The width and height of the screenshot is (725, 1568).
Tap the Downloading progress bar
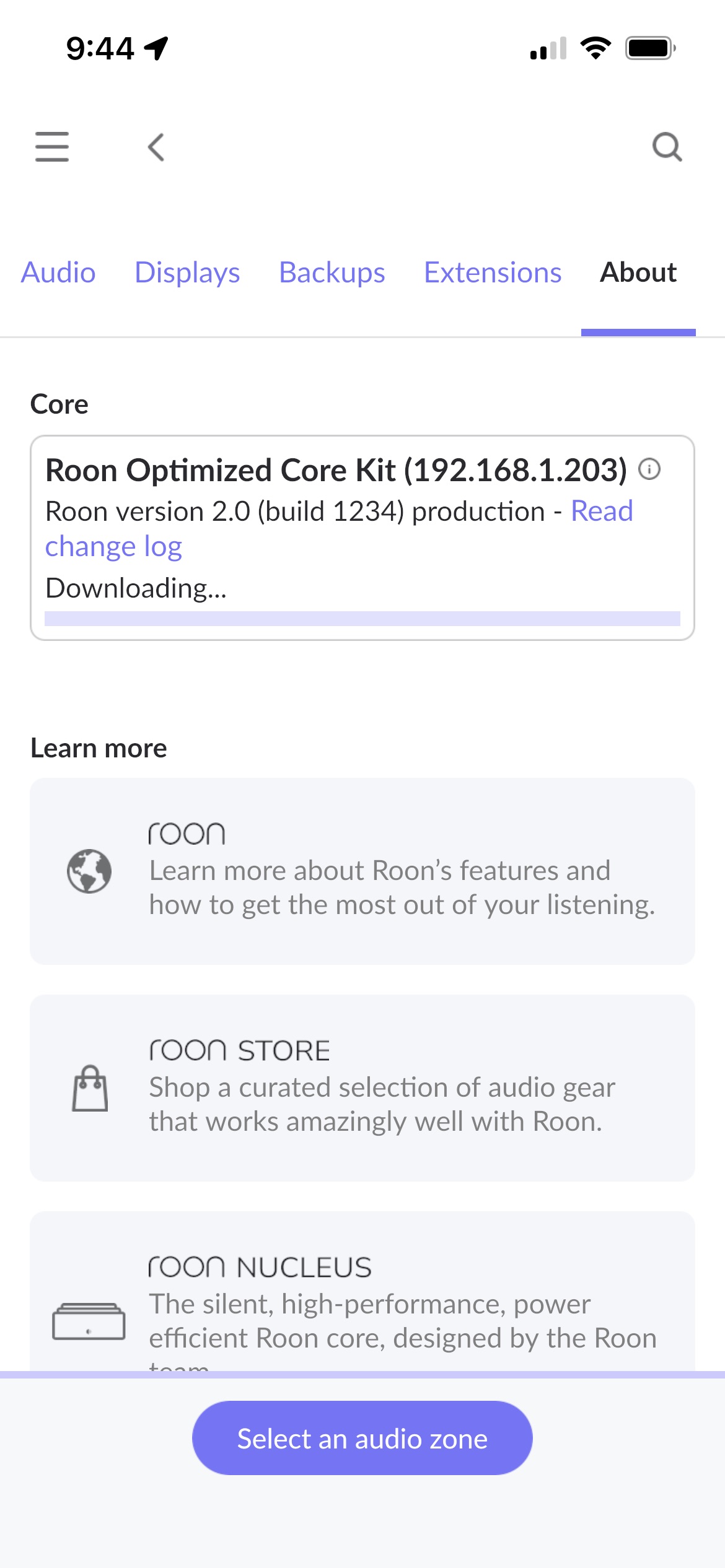(362, 618)
